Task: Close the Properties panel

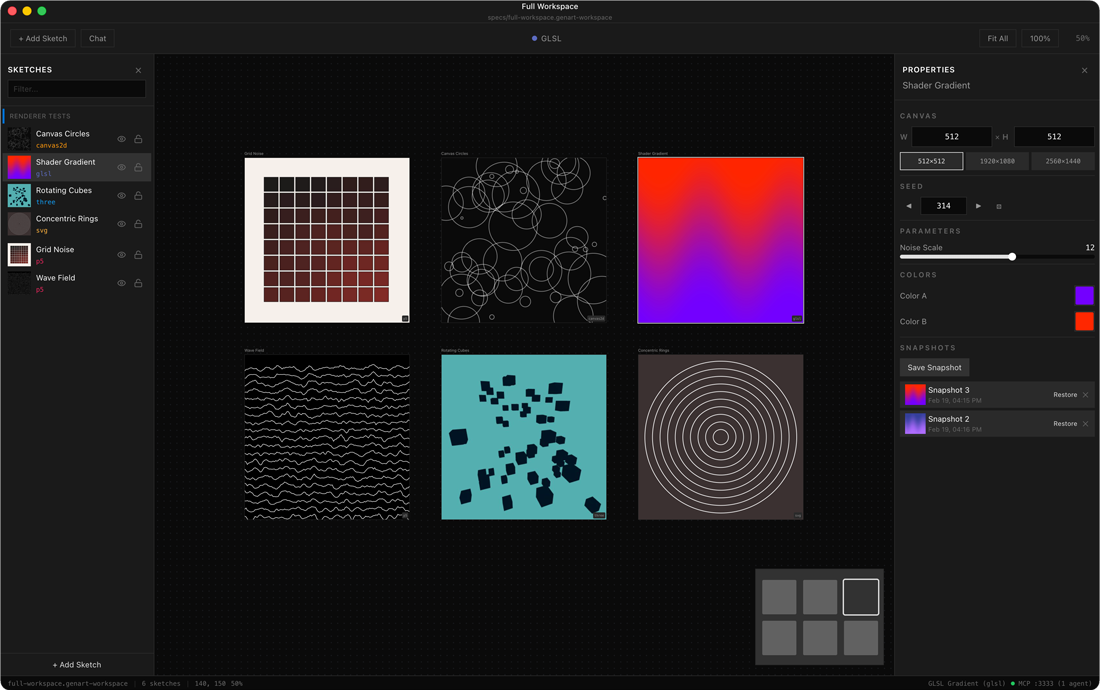Action: tap(1084, 70)
